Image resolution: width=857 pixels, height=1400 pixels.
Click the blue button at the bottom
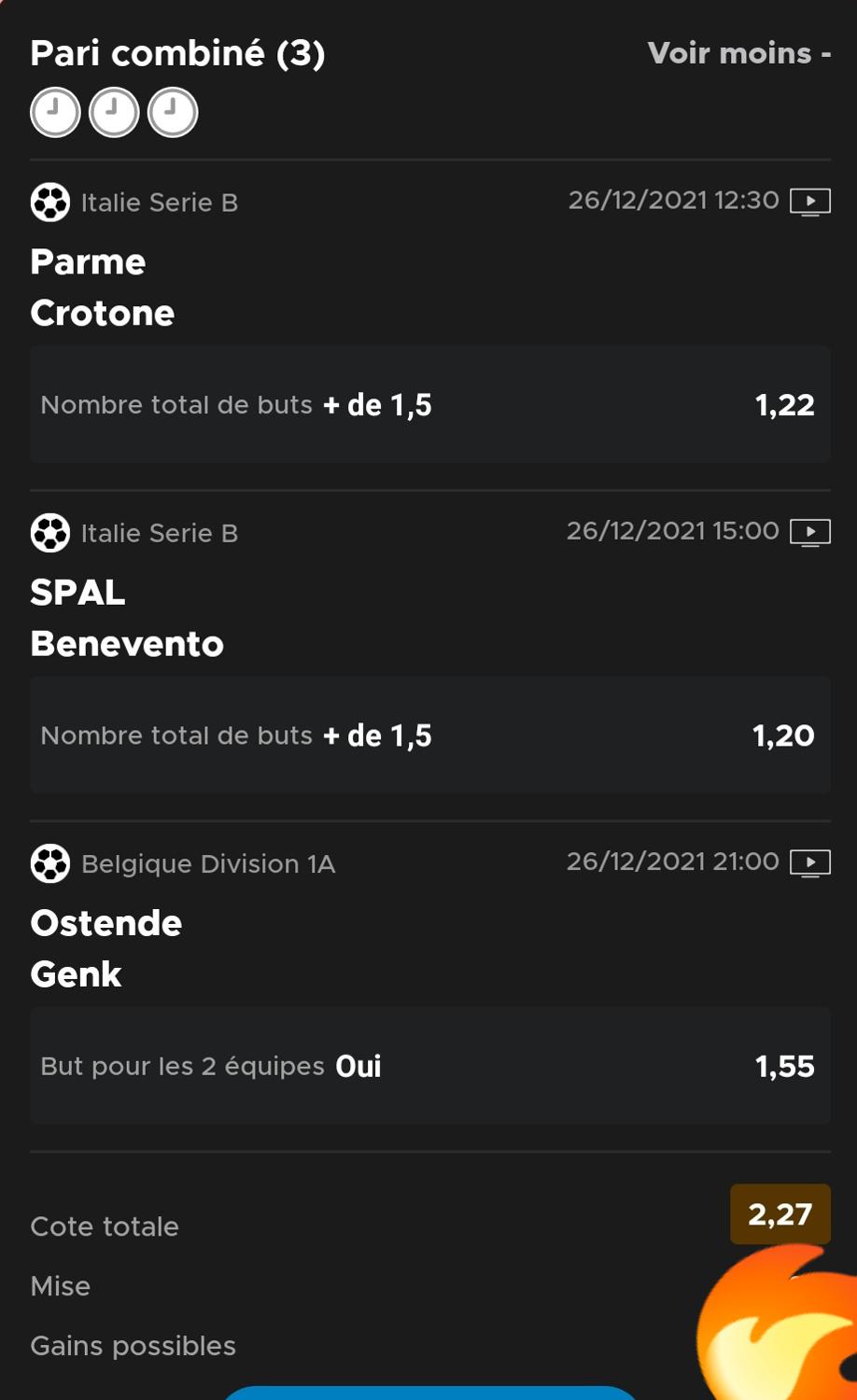click(430, 1393)
